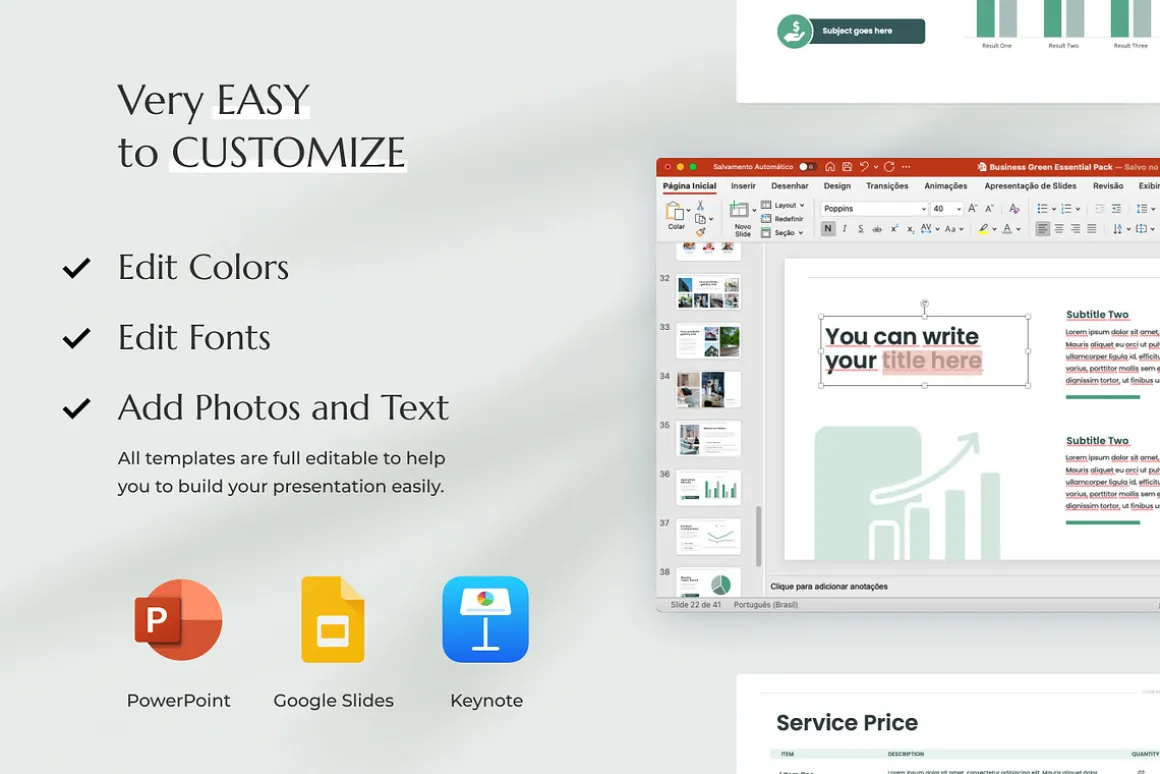Toggle the Salvamento Automático switch
Screen dimensions: 1160x774
808,167
